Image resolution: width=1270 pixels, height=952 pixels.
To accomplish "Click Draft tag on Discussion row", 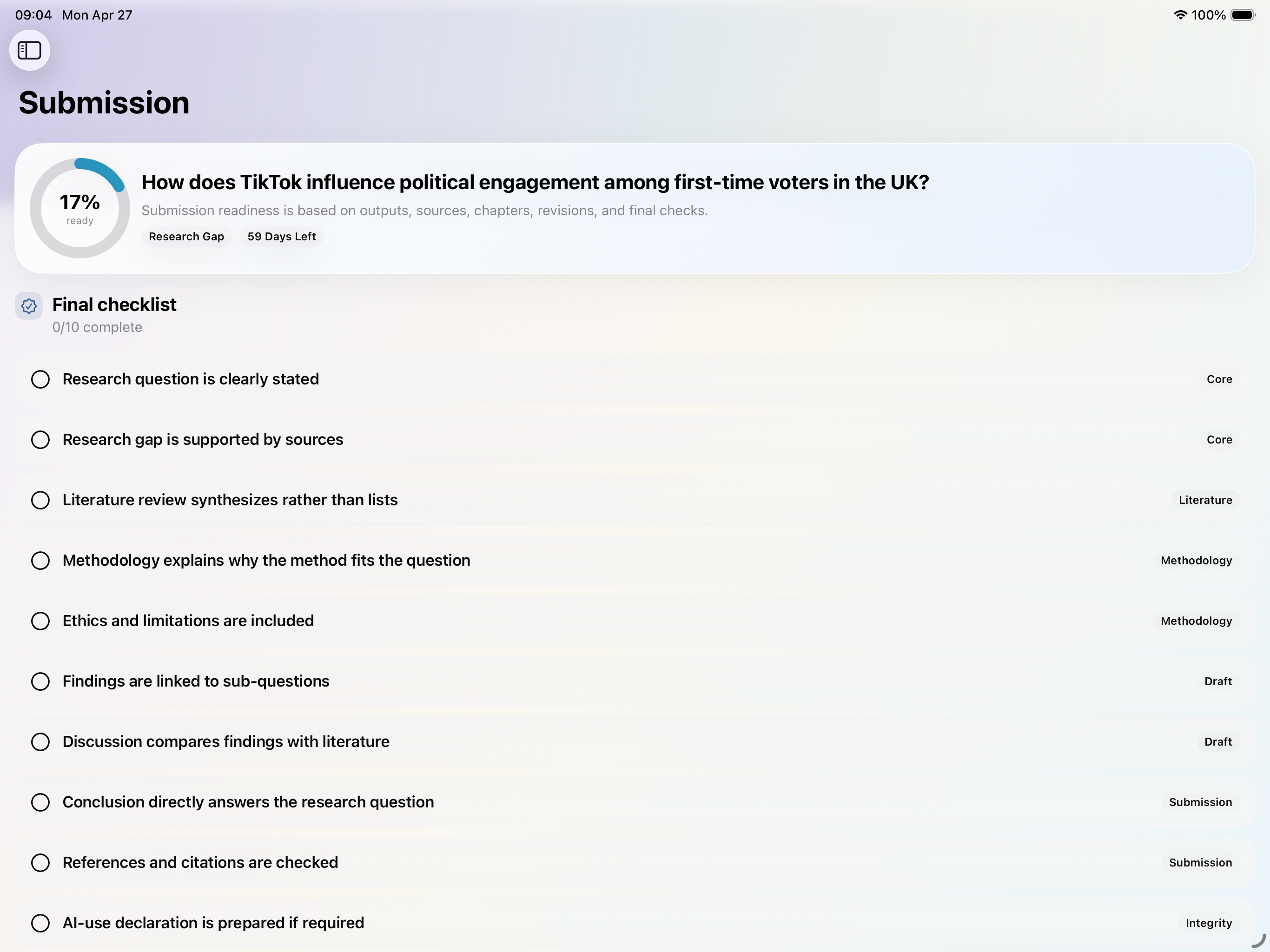I will (1218, 742).
